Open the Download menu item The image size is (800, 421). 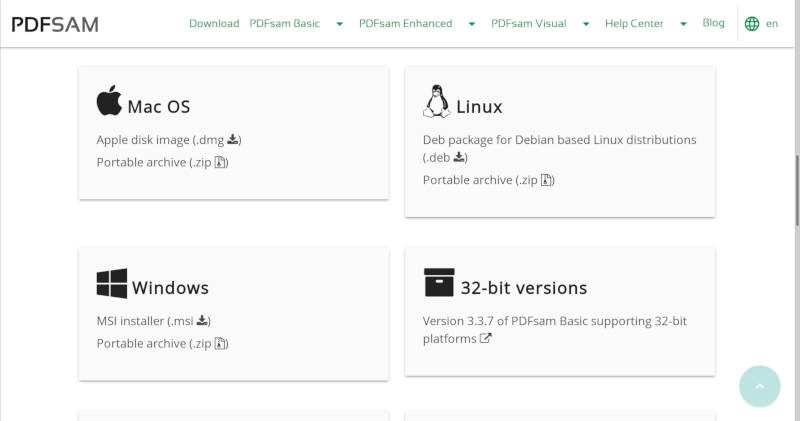coord(214,23)
